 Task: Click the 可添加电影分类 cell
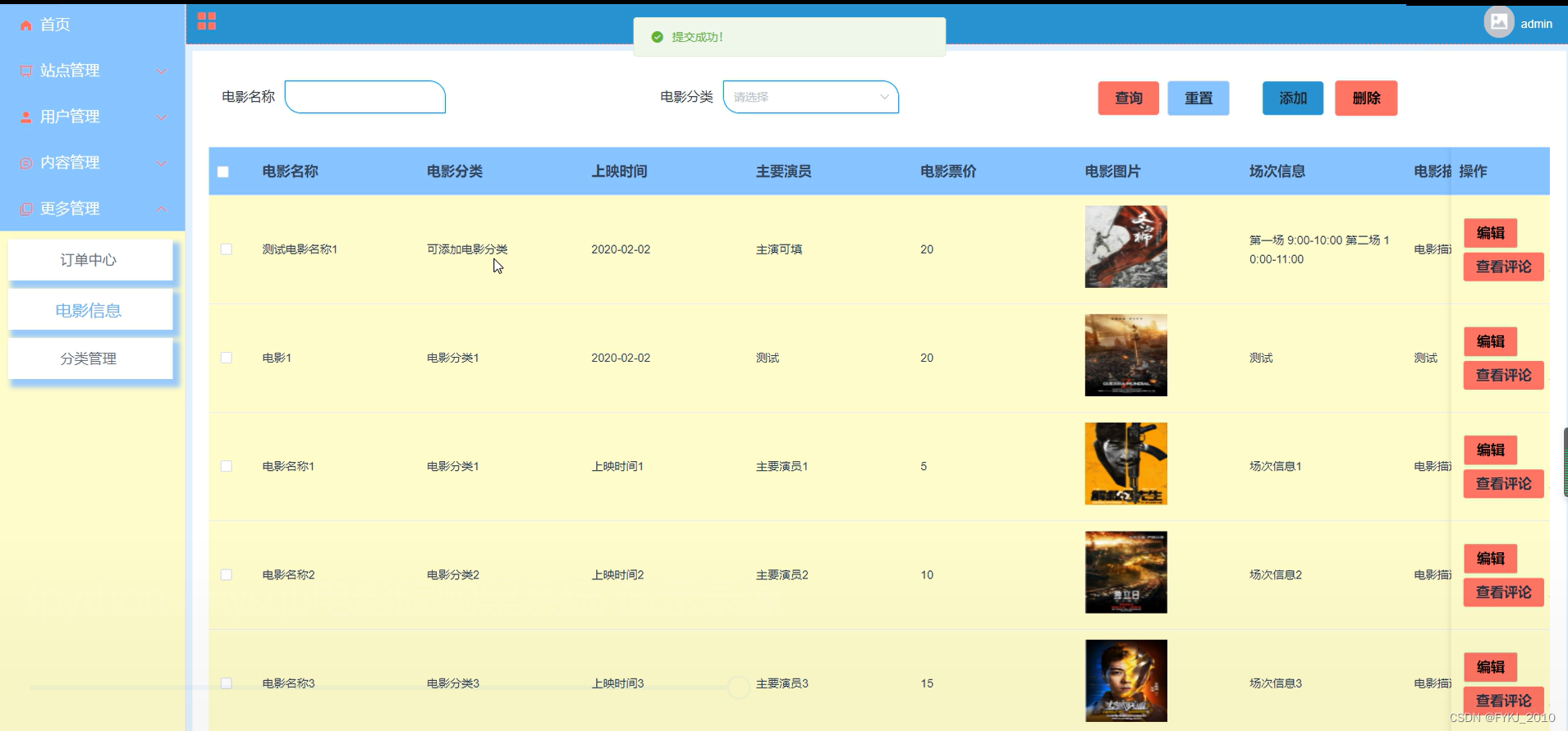[467, 249]
